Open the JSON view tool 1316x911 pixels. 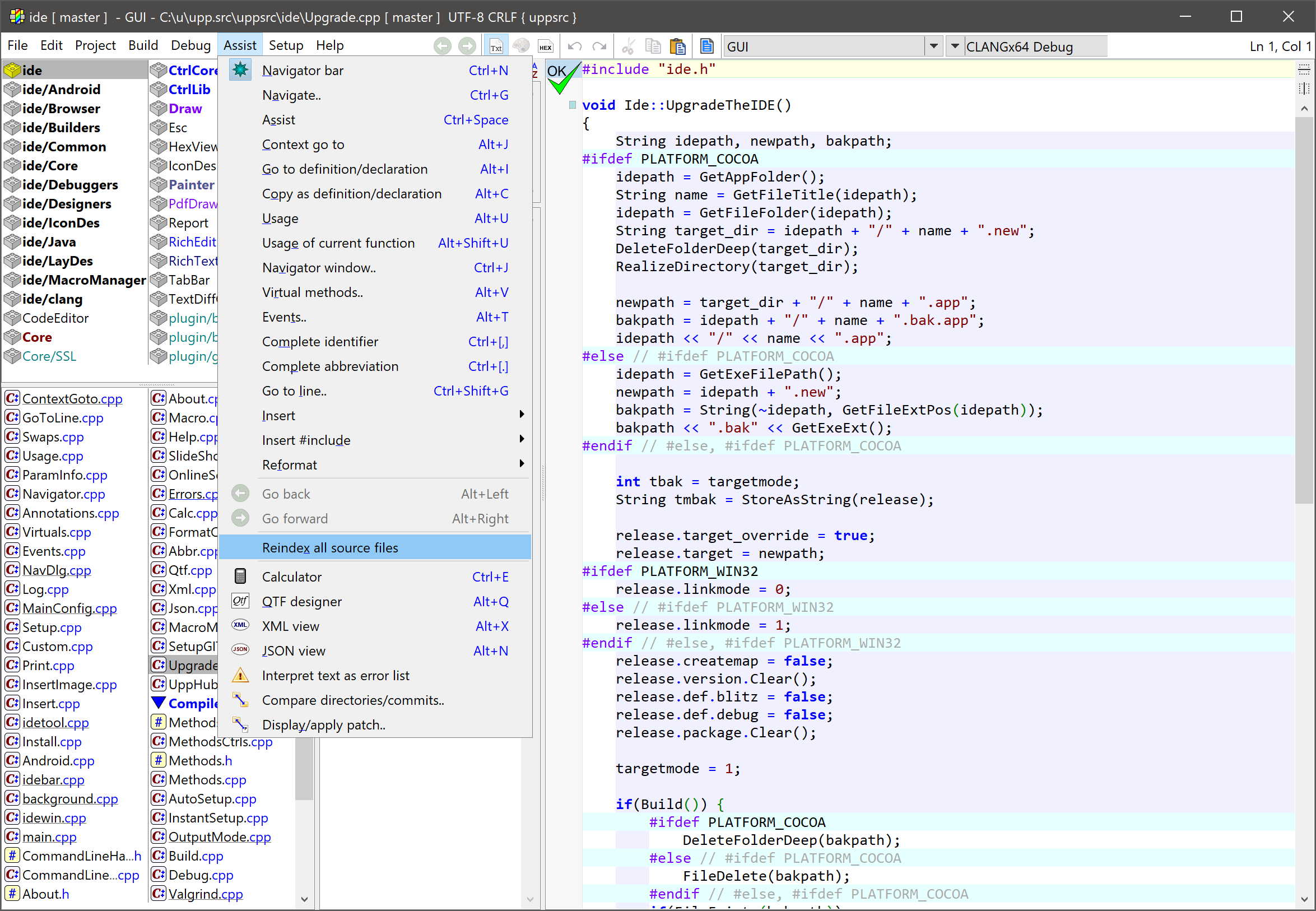click(294, 650)
